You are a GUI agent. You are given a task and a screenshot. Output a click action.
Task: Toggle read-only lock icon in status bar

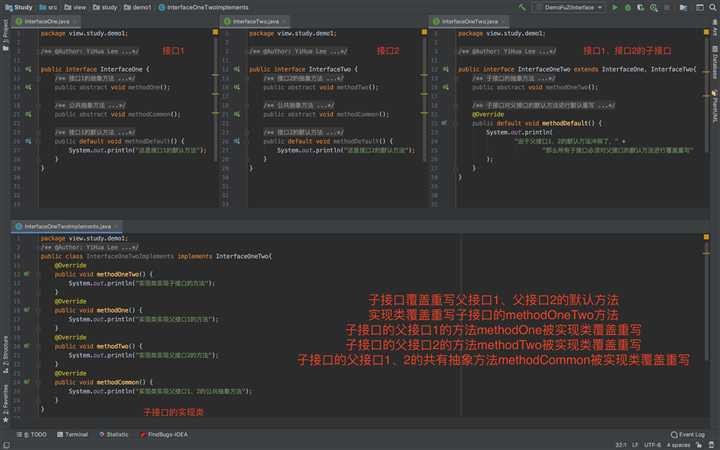click(699, 444)
